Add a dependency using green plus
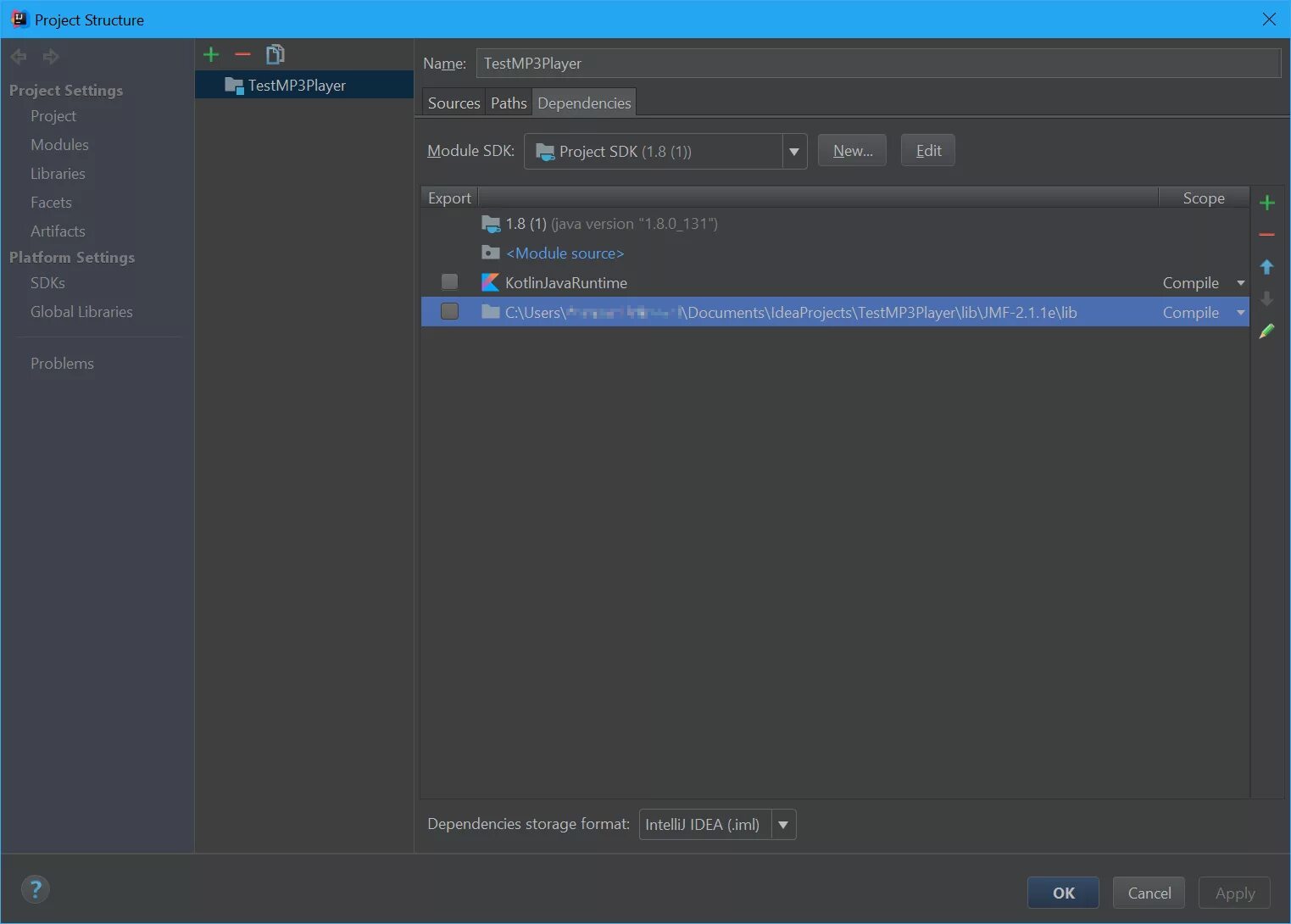This screenshot has height=924, width=1291. (x=1267, y=203)
